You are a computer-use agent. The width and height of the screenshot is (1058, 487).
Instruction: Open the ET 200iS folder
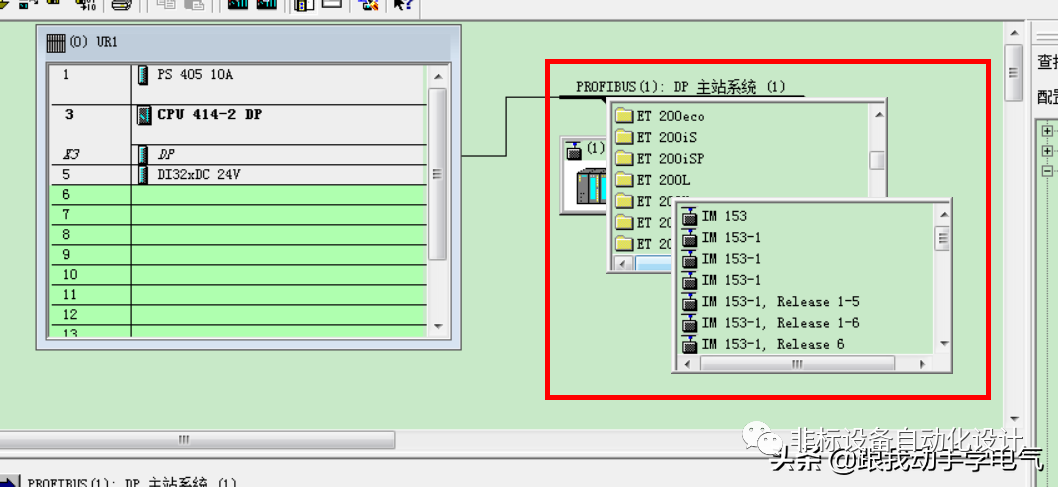[x=656, y=138]
